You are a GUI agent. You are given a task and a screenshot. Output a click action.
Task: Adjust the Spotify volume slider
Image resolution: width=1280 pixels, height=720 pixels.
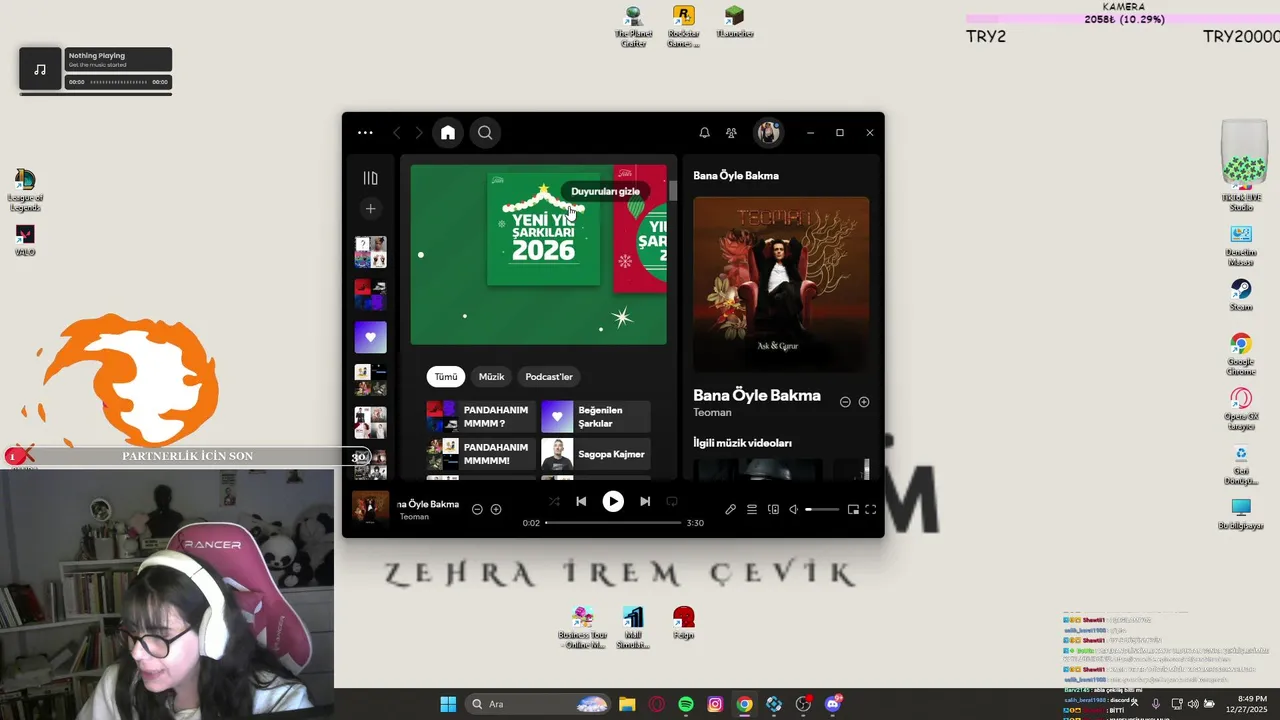[x=822, y=510]
